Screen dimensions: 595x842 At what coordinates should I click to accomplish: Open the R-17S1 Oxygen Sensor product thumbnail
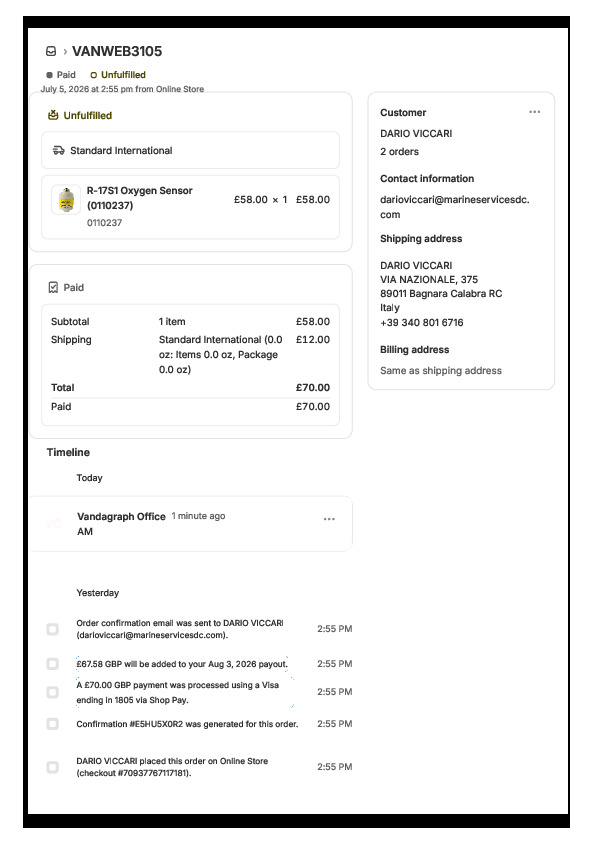[x=66, y=200]
